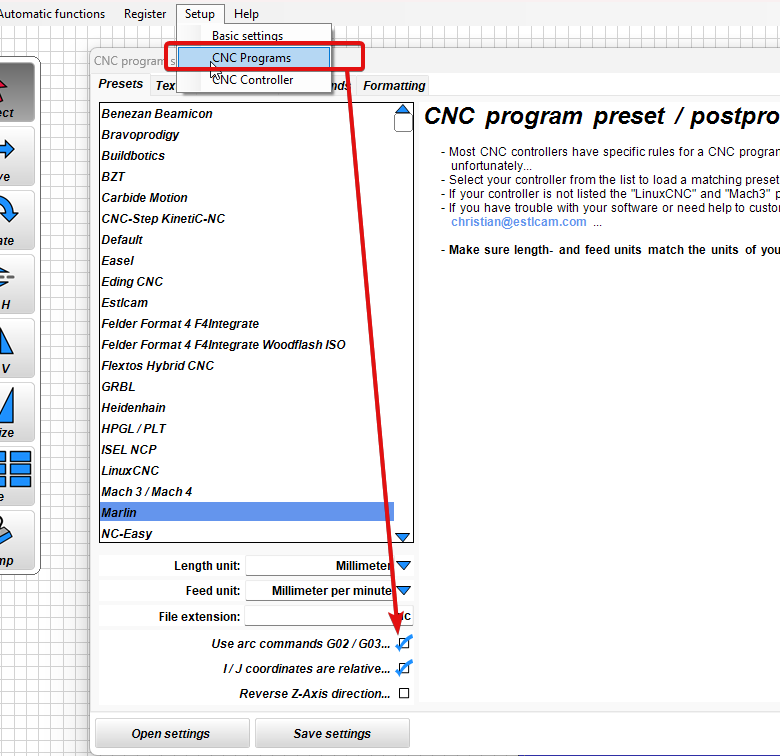Image resolution: width=780 pixels, height=756 pixels.
Task: Expand the Feed unit dropdown
Action: (403, 591)
